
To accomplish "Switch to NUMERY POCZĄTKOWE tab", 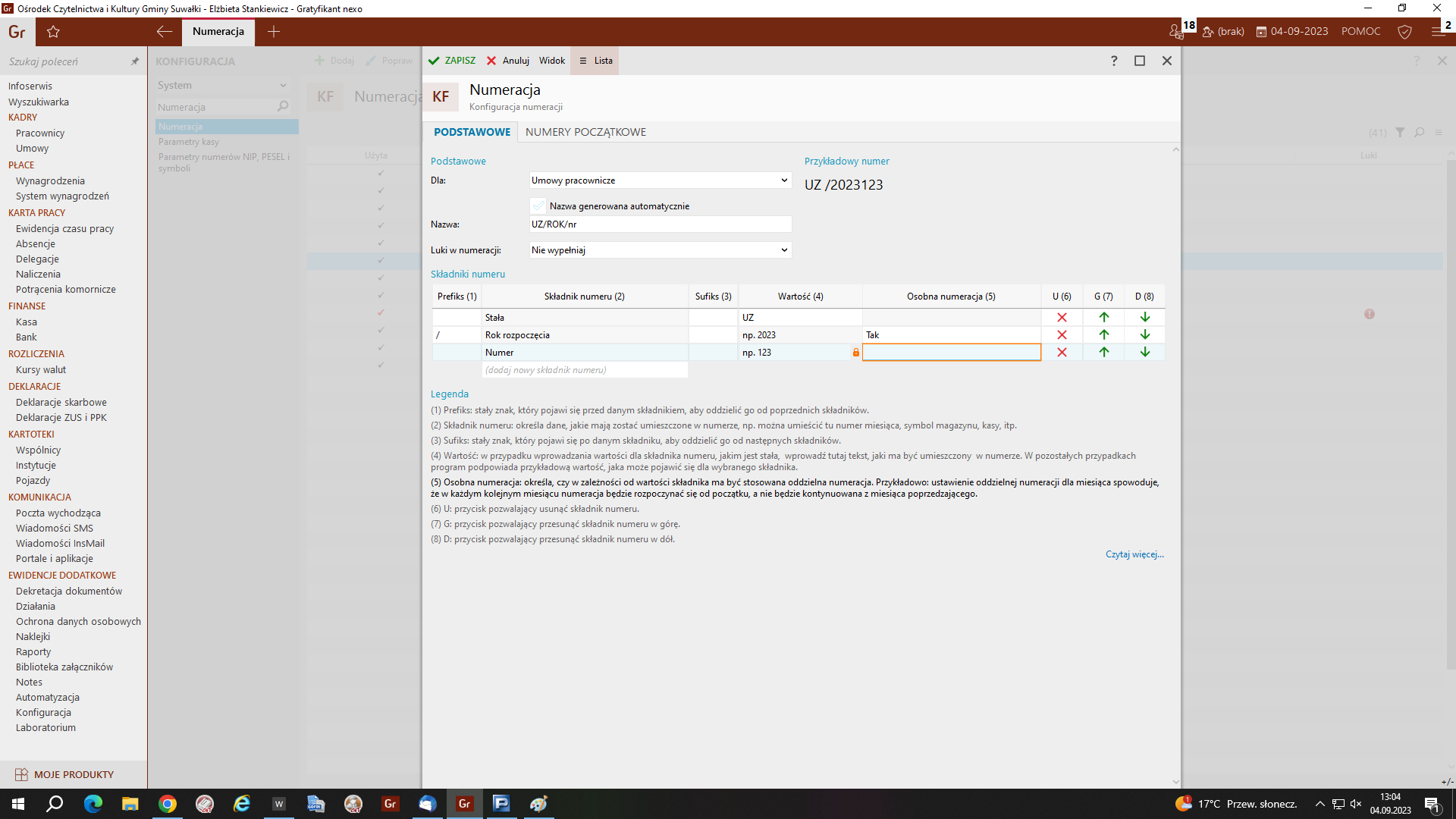I will coord(585,132).
